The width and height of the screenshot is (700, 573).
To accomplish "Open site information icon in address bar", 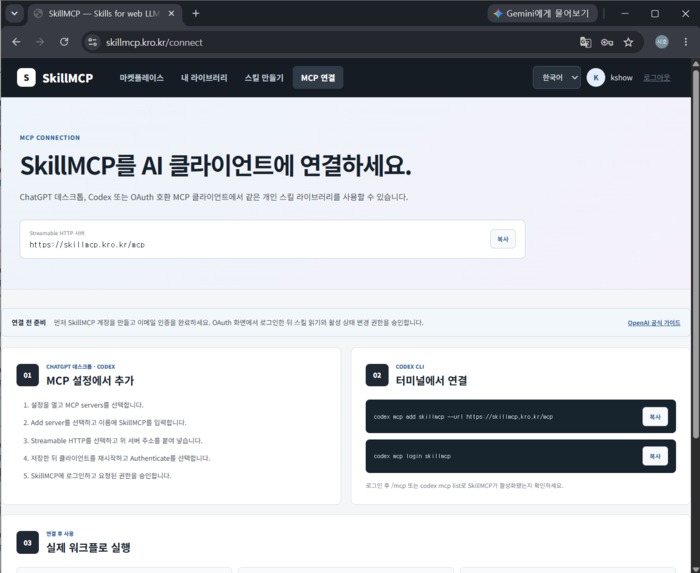I will [93, 42].
